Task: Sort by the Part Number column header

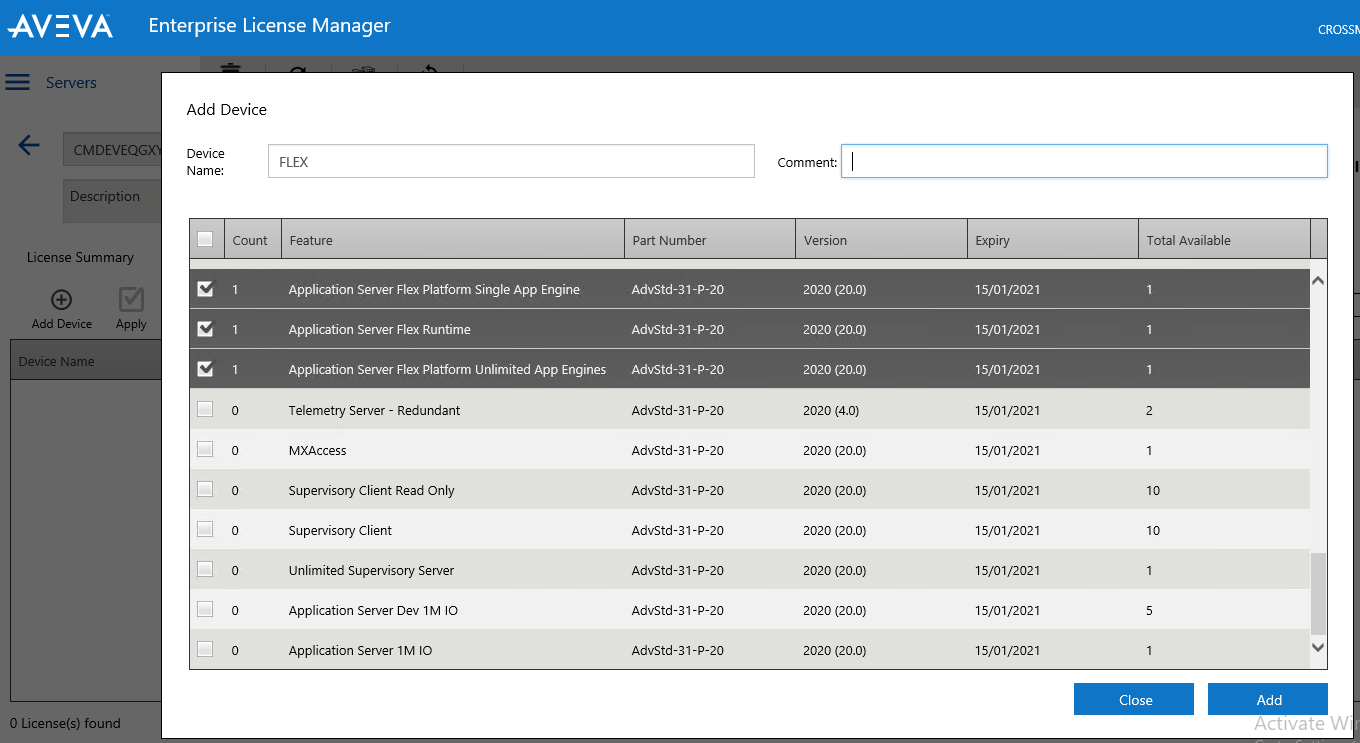Action: [710, 240]
